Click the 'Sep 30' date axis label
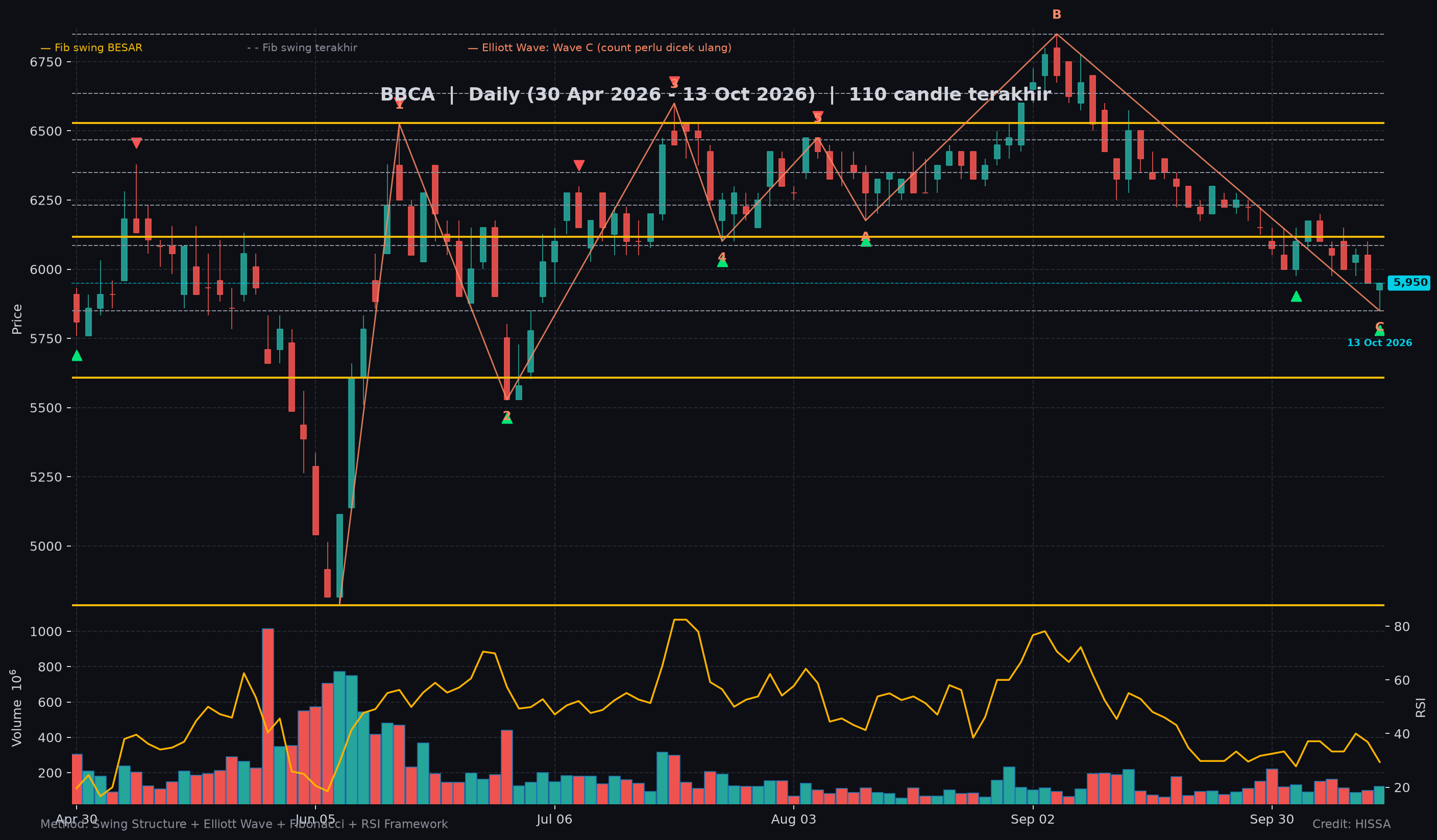1437x840 pixels. tap(1272, 820)
